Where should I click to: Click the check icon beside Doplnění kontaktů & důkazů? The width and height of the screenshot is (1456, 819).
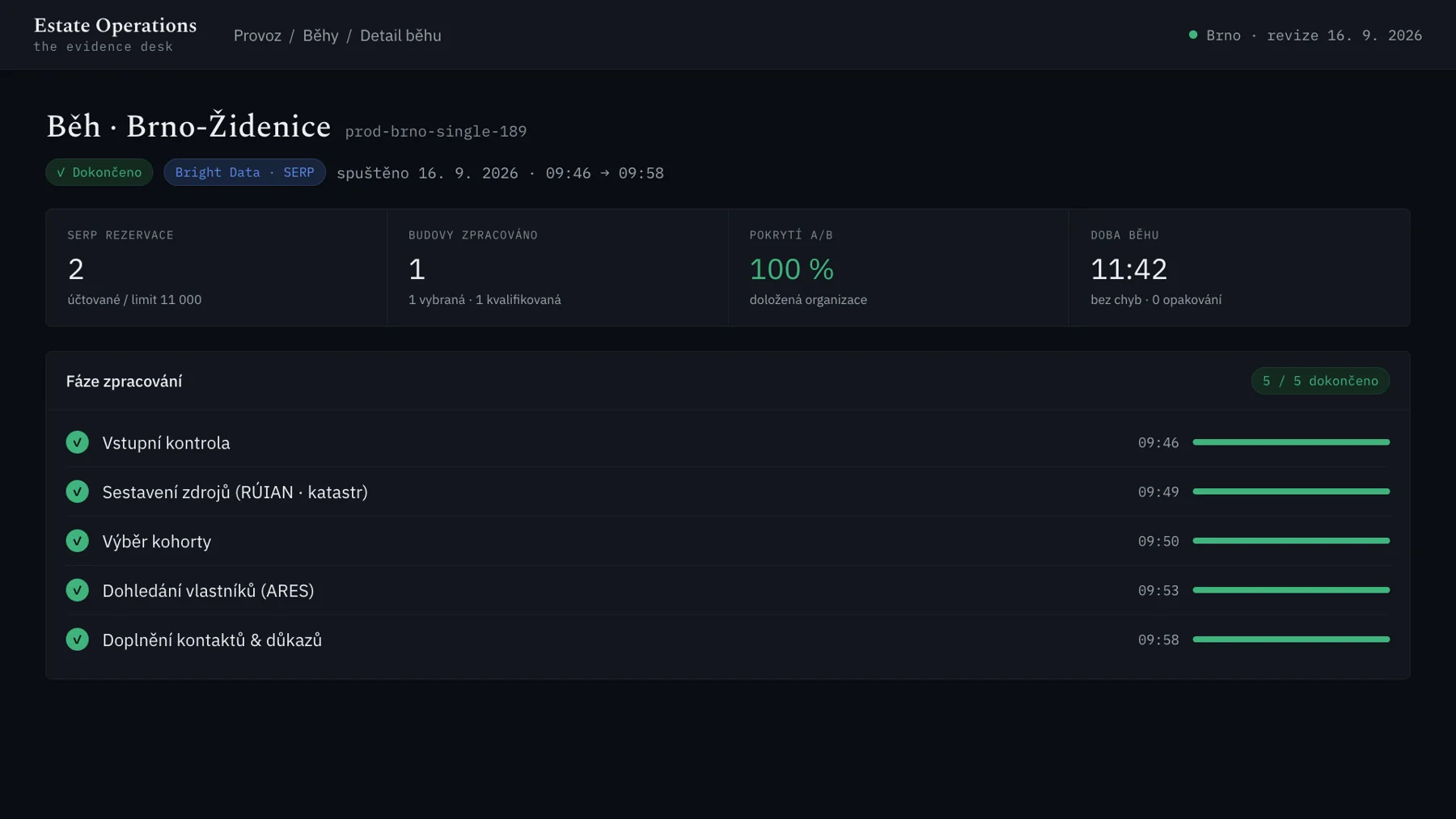pos(77,640)
